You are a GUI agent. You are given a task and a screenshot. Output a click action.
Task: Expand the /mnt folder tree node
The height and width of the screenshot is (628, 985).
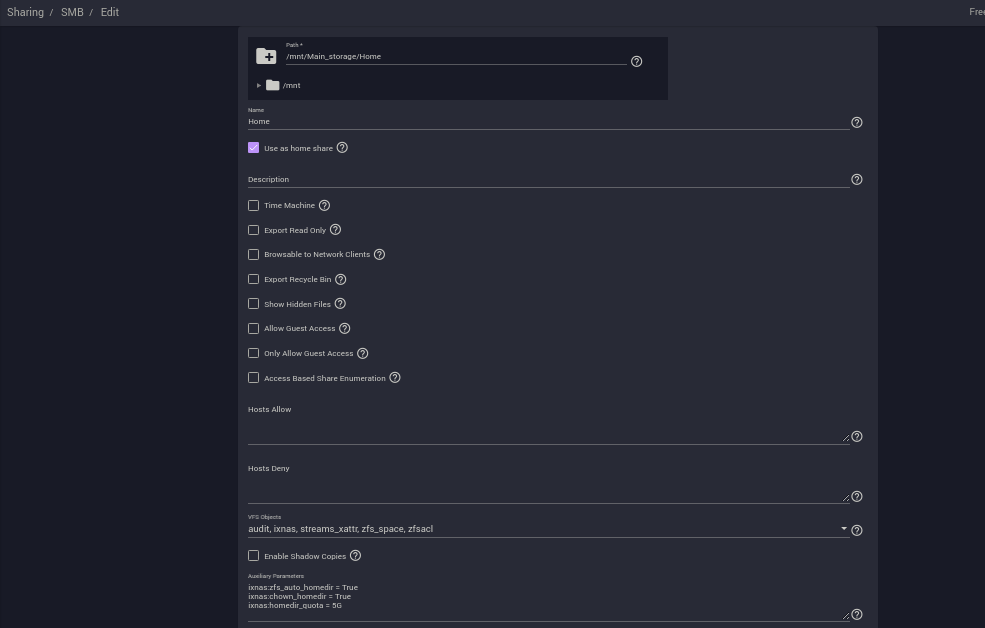point(259,85)
